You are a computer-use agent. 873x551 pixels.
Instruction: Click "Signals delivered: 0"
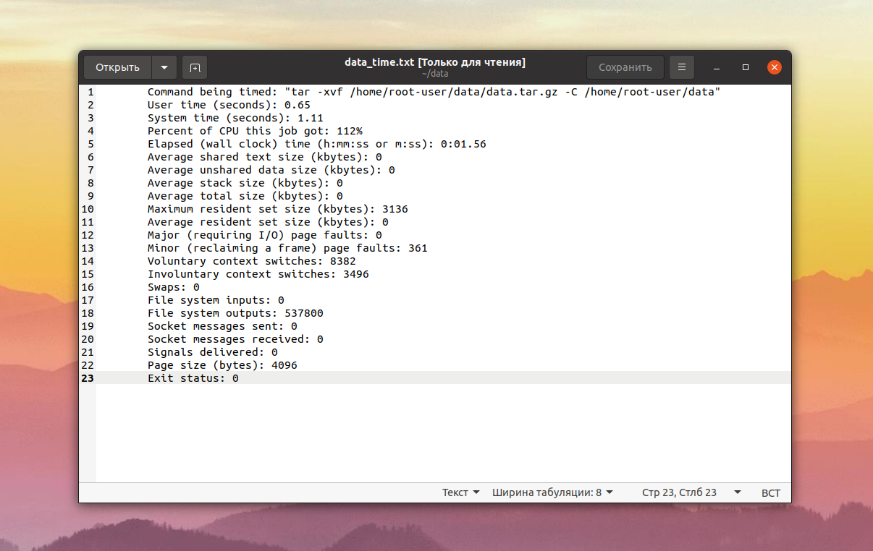click(x=212, y=352)
